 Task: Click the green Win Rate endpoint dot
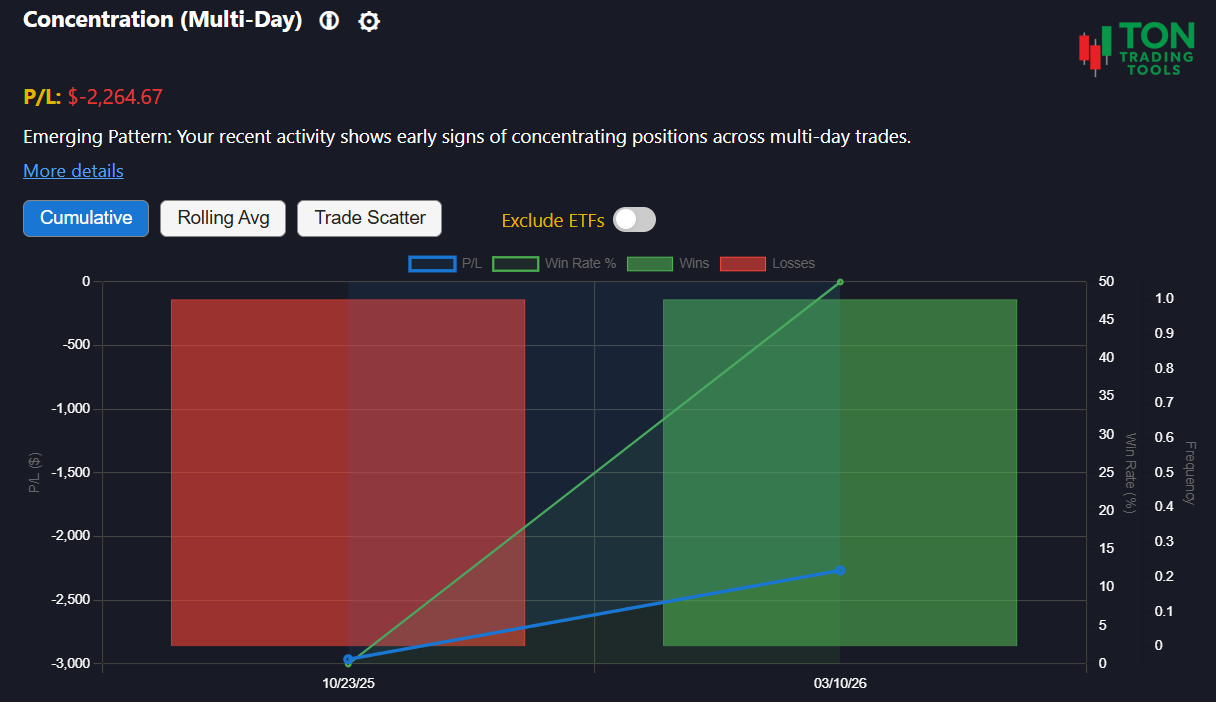839,281
